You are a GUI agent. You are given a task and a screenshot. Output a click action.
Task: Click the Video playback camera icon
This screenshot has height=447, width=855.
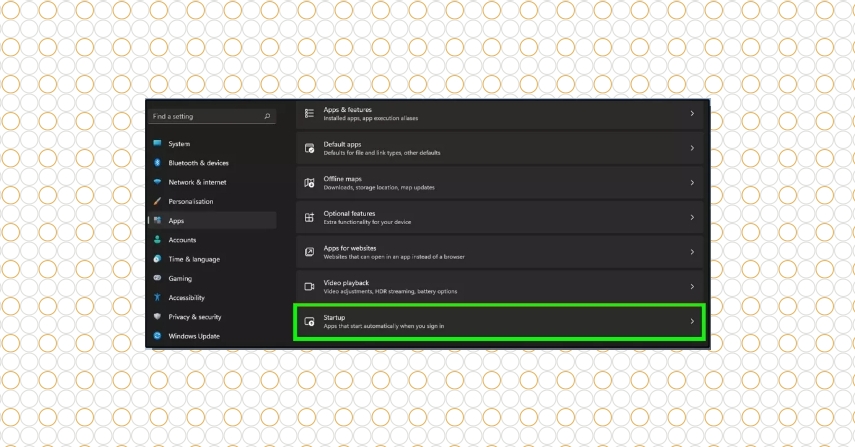309,287
